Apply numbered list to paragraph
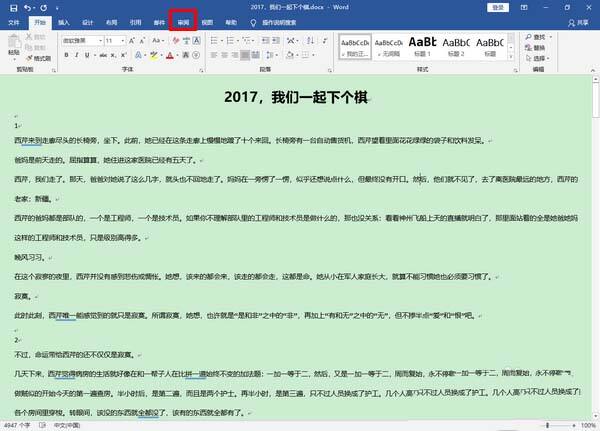This screenshot has width=600, height=431. click(232, 40)
